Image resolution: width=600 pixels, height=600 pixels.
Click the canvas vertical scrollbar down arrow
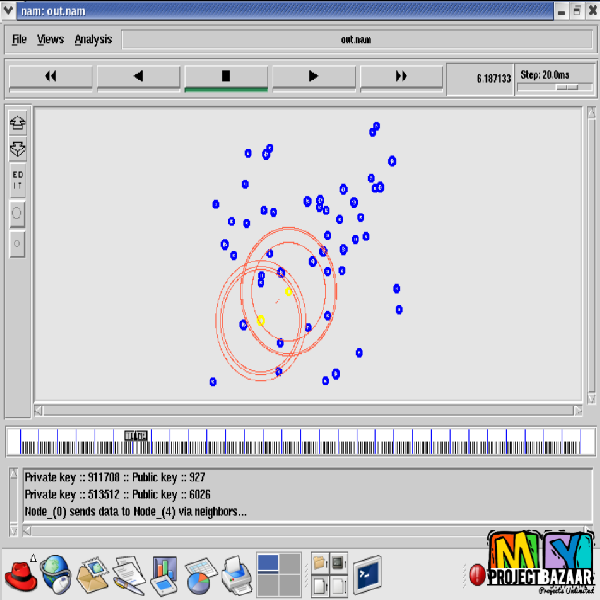click(591, 399)
